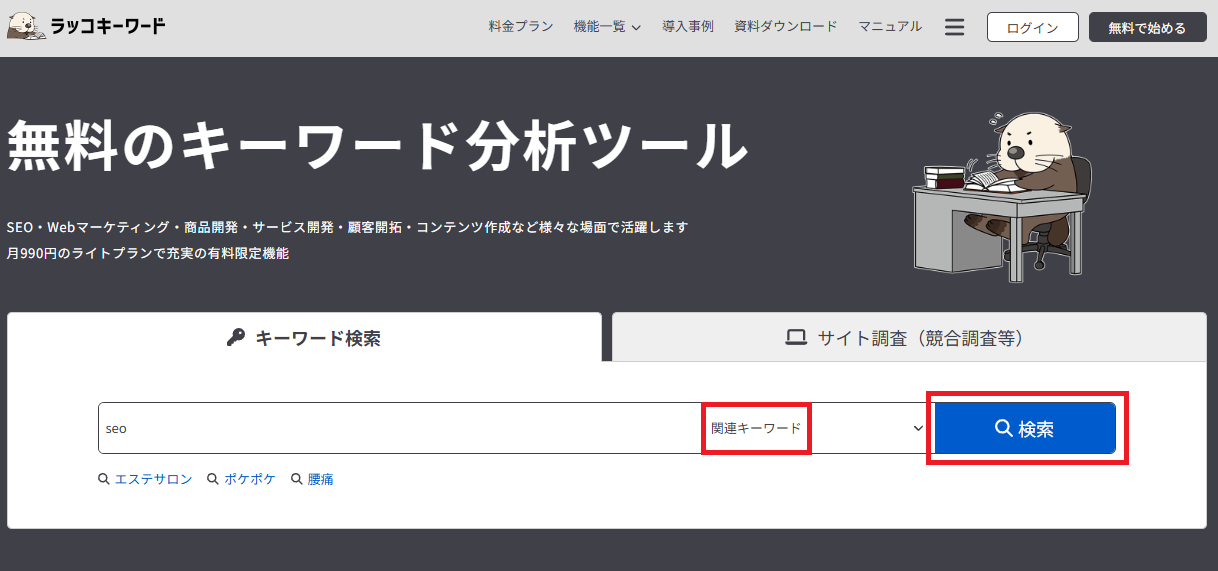
Task: Switch to the キーワード検索 tab
Action: (304, 337)
